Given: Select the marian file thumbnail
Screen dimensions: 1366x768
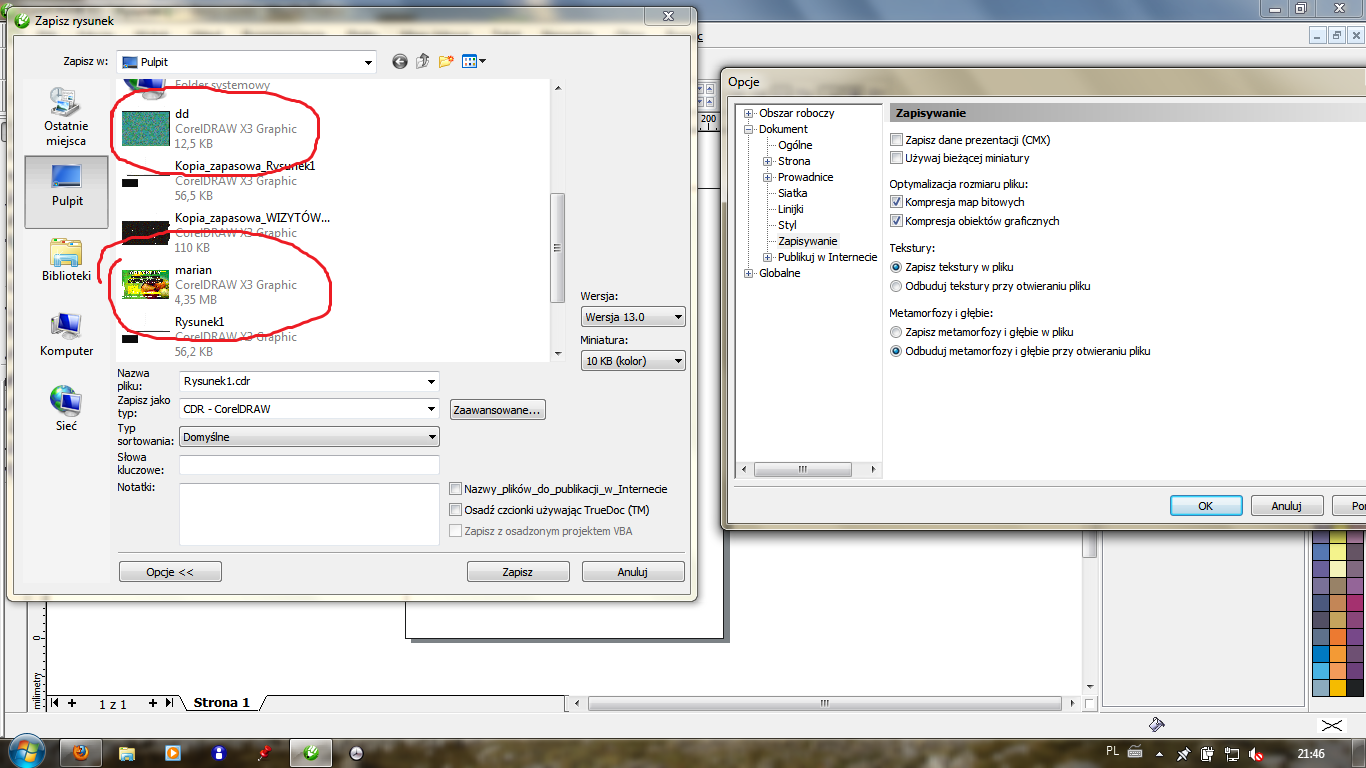Looking at the screenshot, I should (146, 284).
